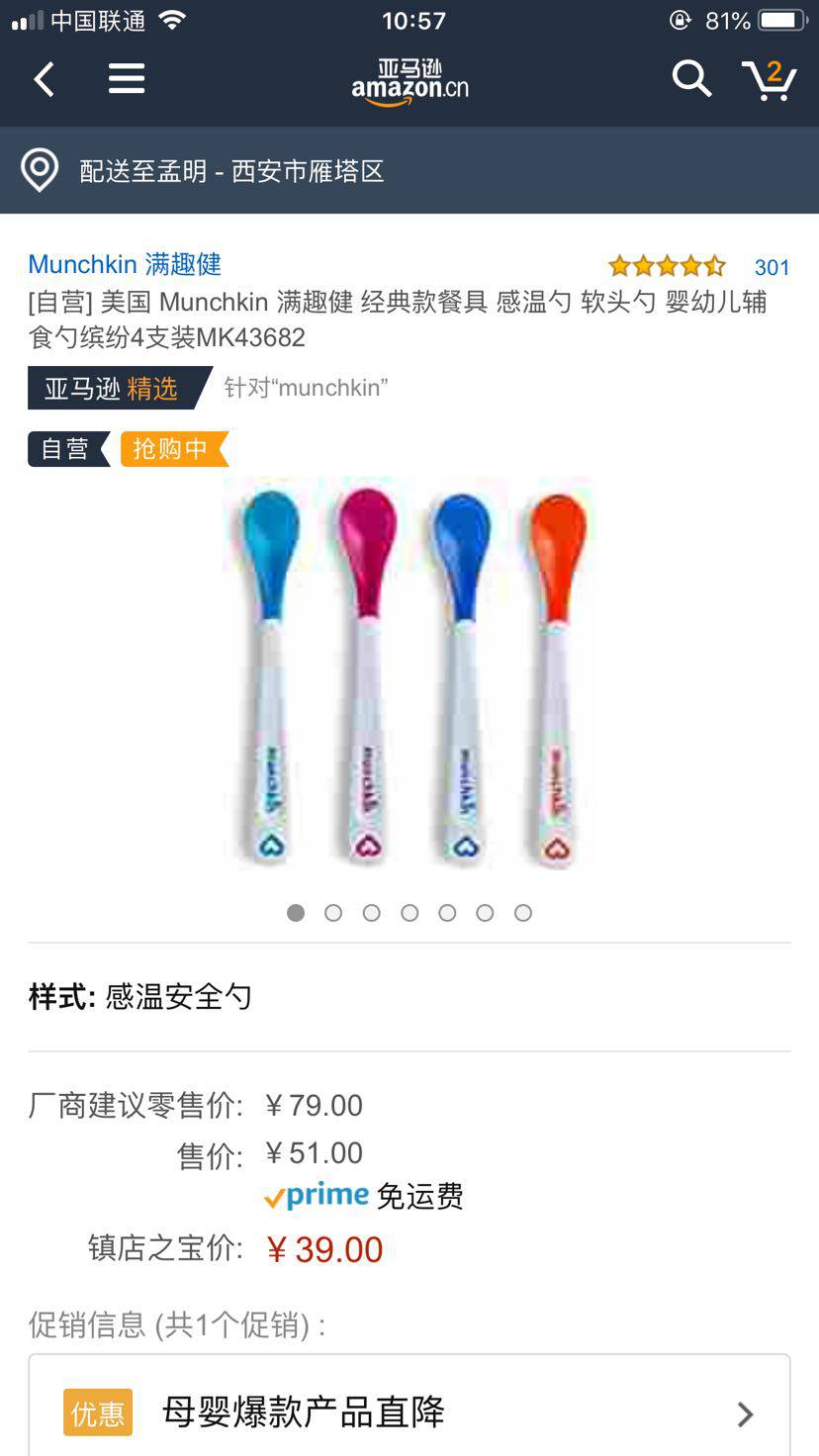Open the shopping cart with 2 items
819x1456 pixels.
pyautogui.click(x=770, y=79)
